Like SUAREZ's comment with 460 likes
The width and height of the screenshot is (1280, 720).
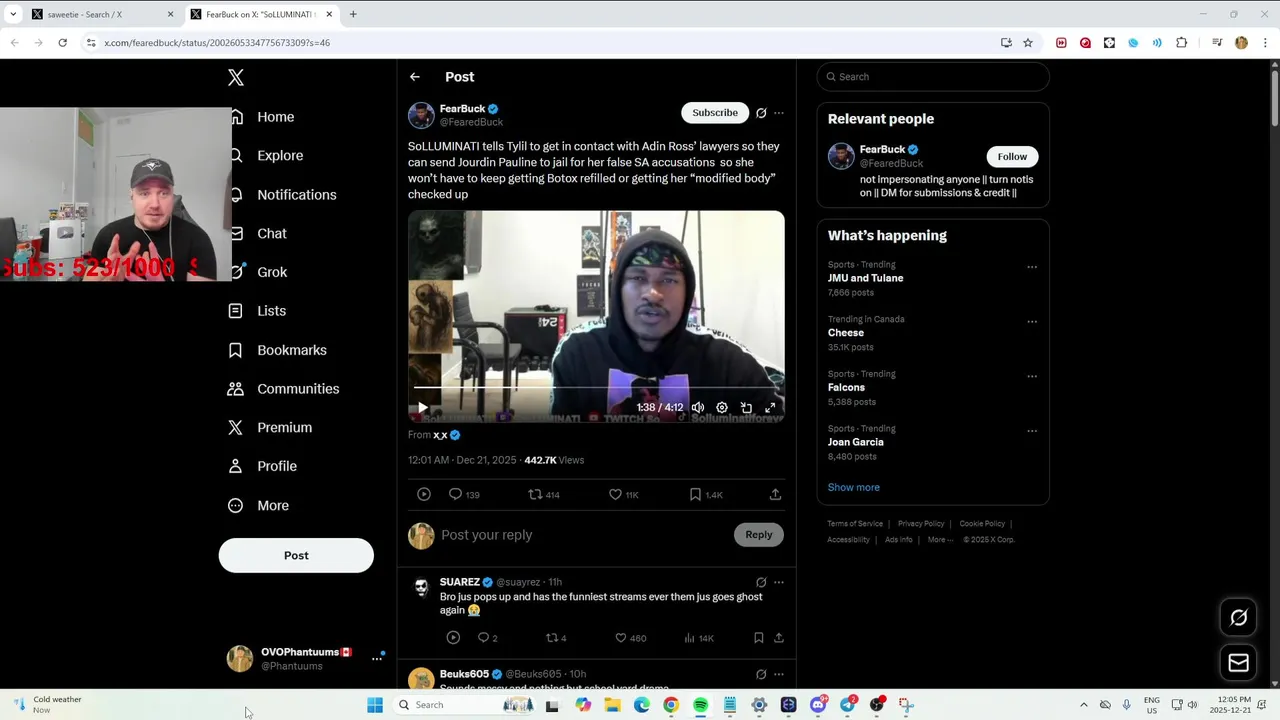[x=630, y=638]
